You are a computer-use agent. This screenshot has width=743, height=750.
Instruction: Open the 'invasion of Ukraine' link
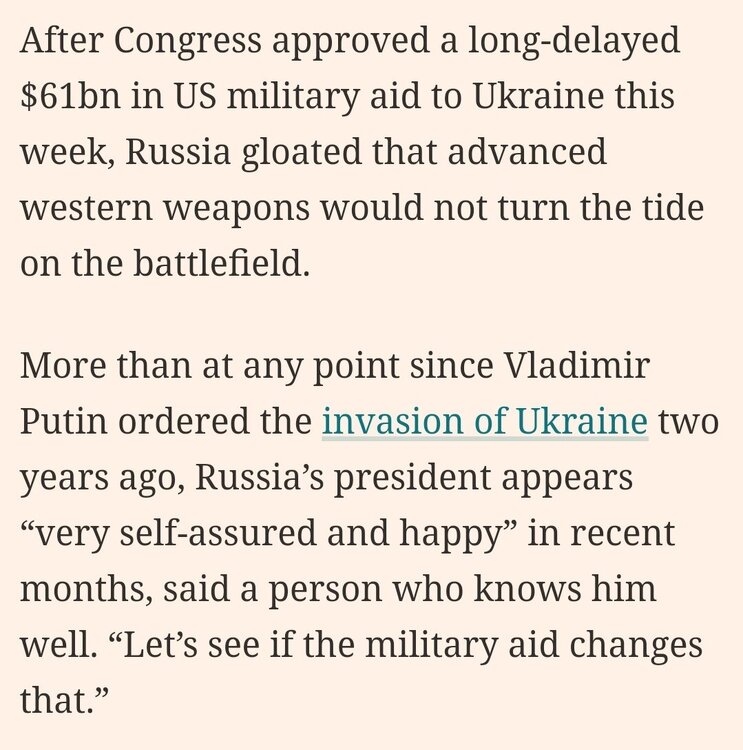(x=484, y=421)
